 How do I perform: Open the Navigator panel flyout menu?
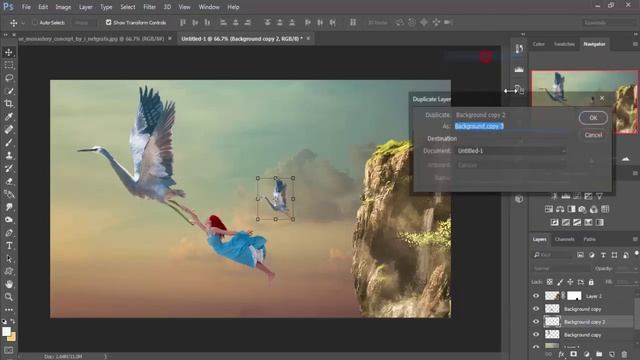635,44
